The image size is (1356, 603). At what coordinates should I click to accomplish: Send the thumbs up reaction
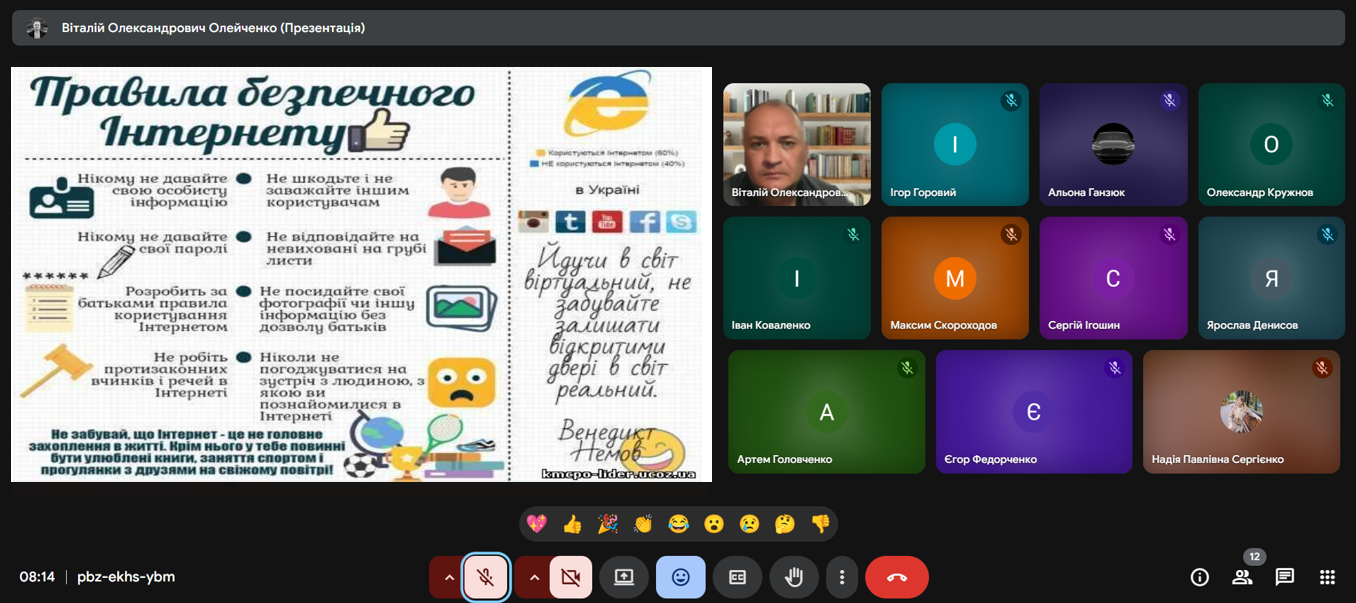tap(572, 524)
